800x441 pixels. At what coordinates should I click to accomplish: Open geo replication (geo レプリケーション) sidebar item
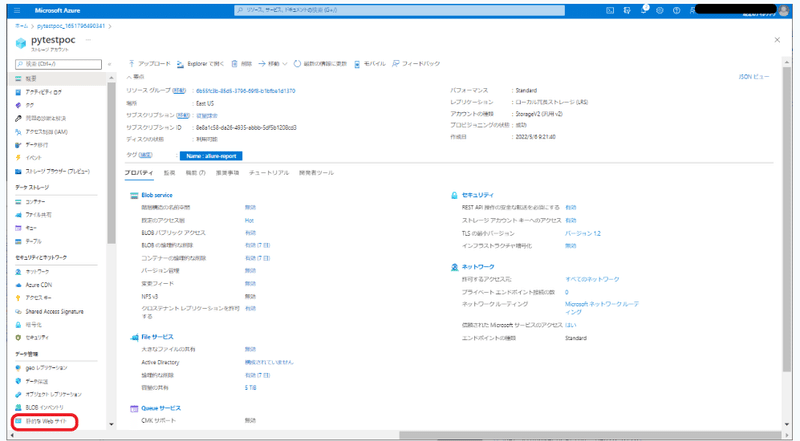point(46,368)
